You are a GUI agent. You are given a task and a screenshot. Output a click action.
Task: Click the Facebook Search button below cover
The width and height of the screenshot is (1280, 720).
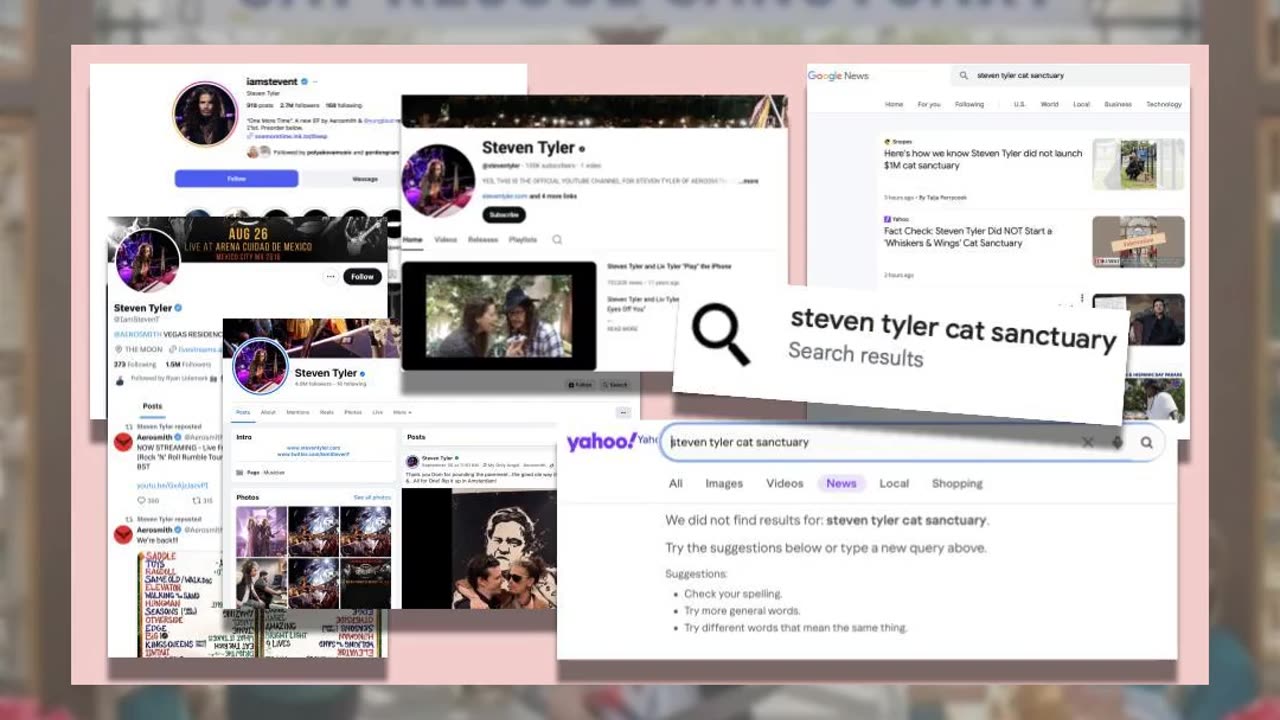pyautogui.click(x=616, y=385)
